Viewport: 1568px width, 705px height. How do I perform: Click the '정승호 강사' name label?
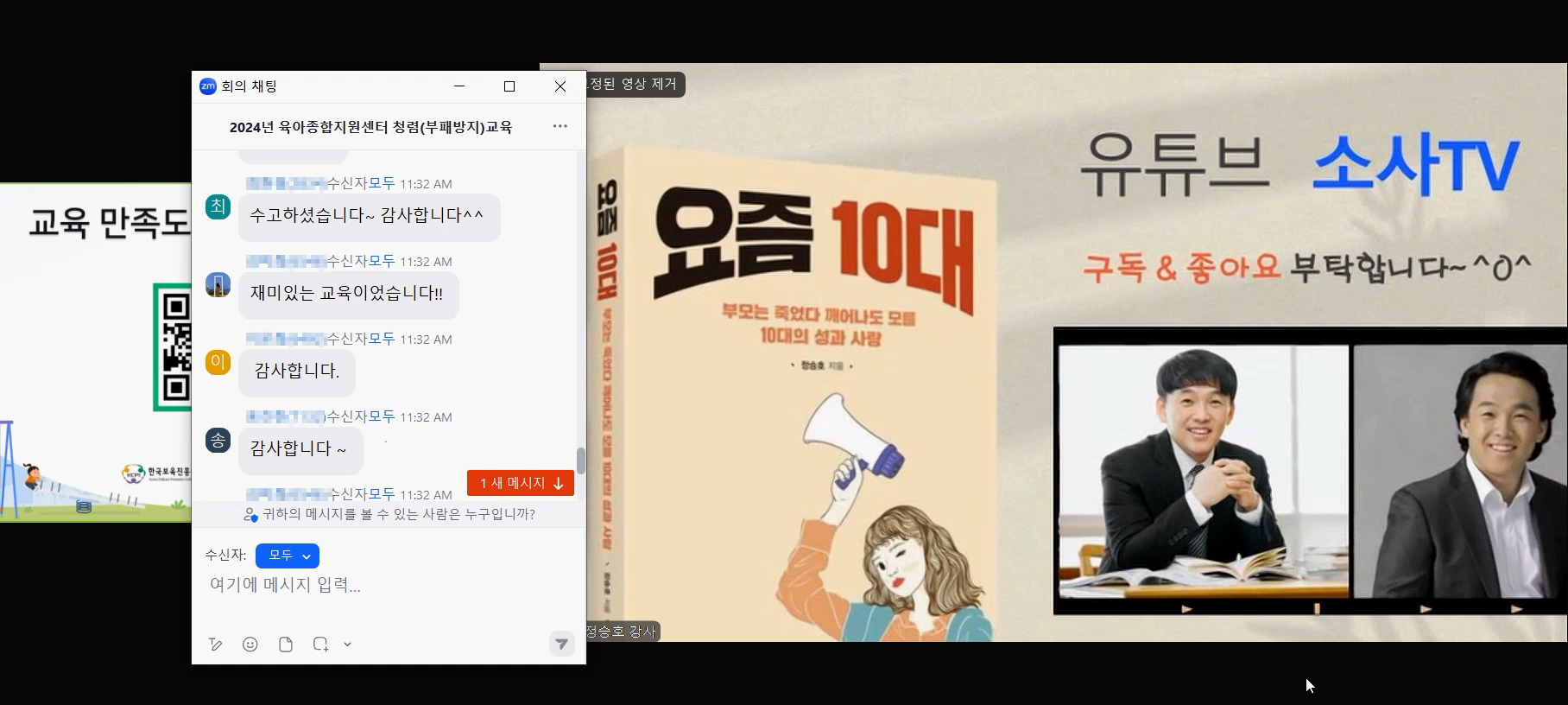pyautogui.click(x=623, y=632)
